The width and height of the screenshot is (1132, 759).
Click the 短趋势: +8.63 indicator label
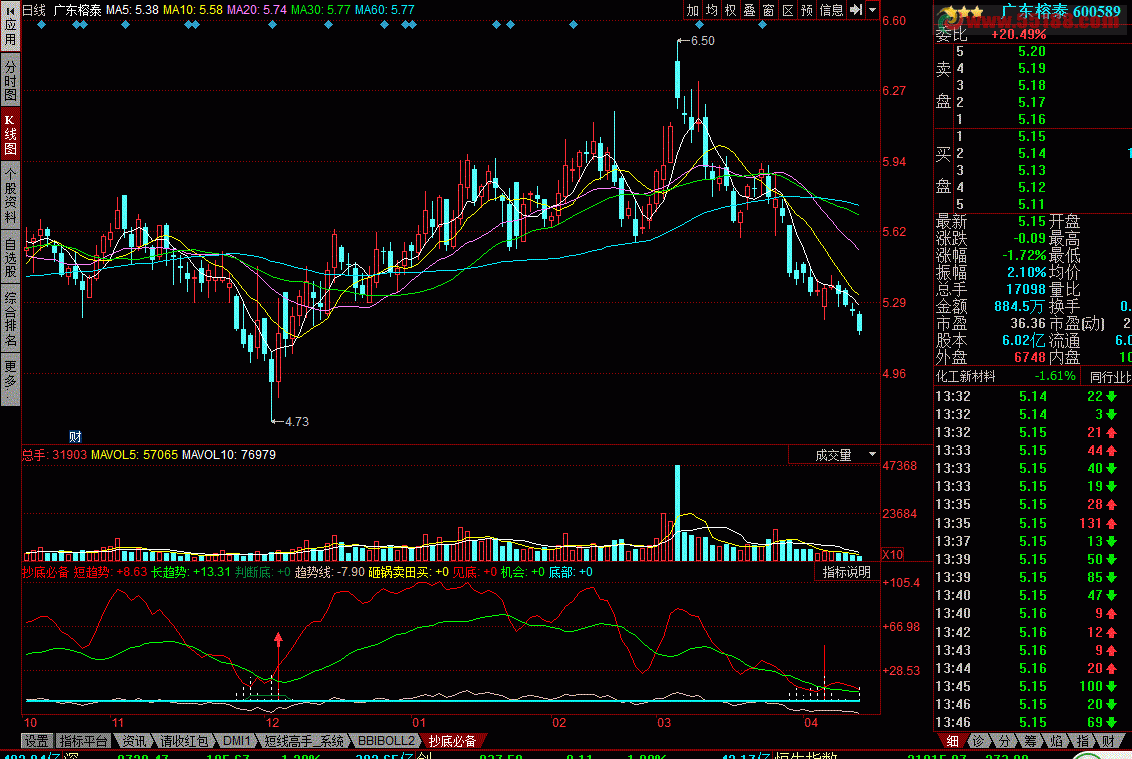point(110,572)
